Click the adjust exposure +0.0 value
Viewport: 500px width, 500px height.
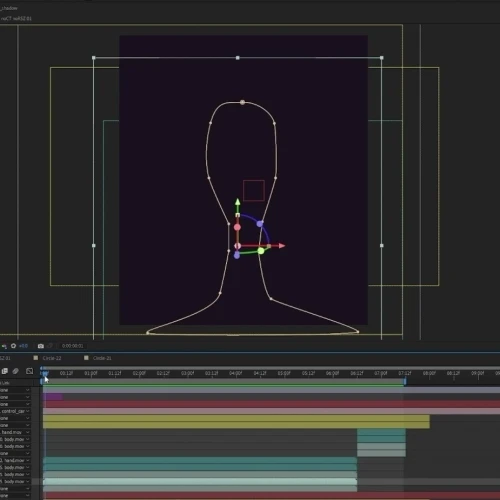(x=23, y=346)
